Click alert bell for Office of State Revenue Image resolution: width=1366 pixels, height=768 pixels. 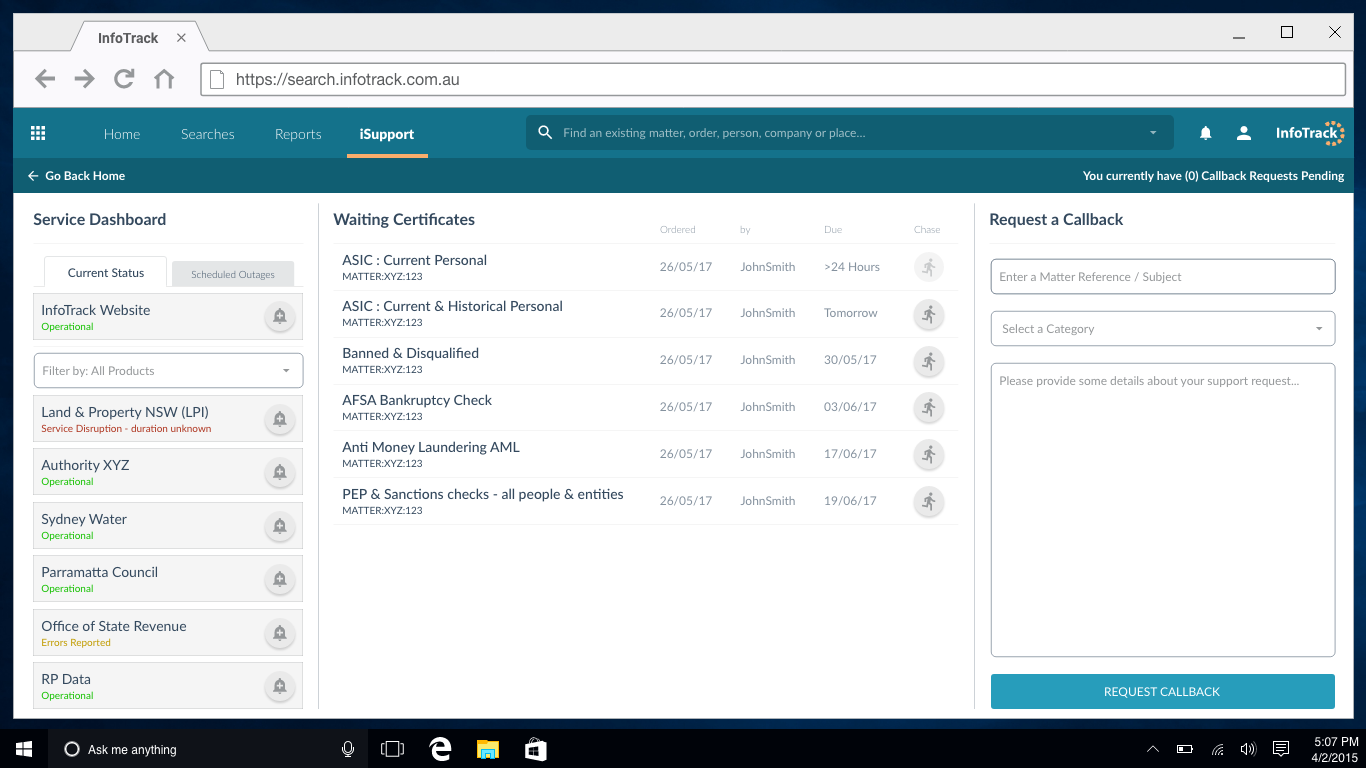280,633
